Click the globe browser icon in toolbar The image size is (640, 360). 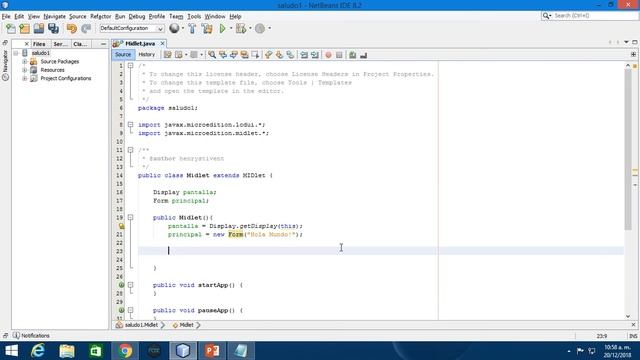174,28
